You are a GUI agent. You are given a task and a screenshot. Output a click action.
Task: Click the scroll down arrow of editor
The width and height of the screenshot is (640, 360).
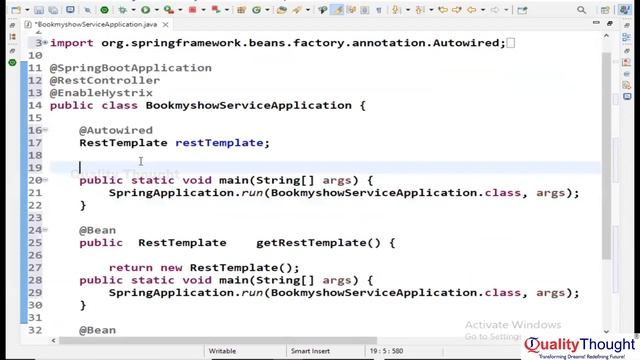coord(606,332)
